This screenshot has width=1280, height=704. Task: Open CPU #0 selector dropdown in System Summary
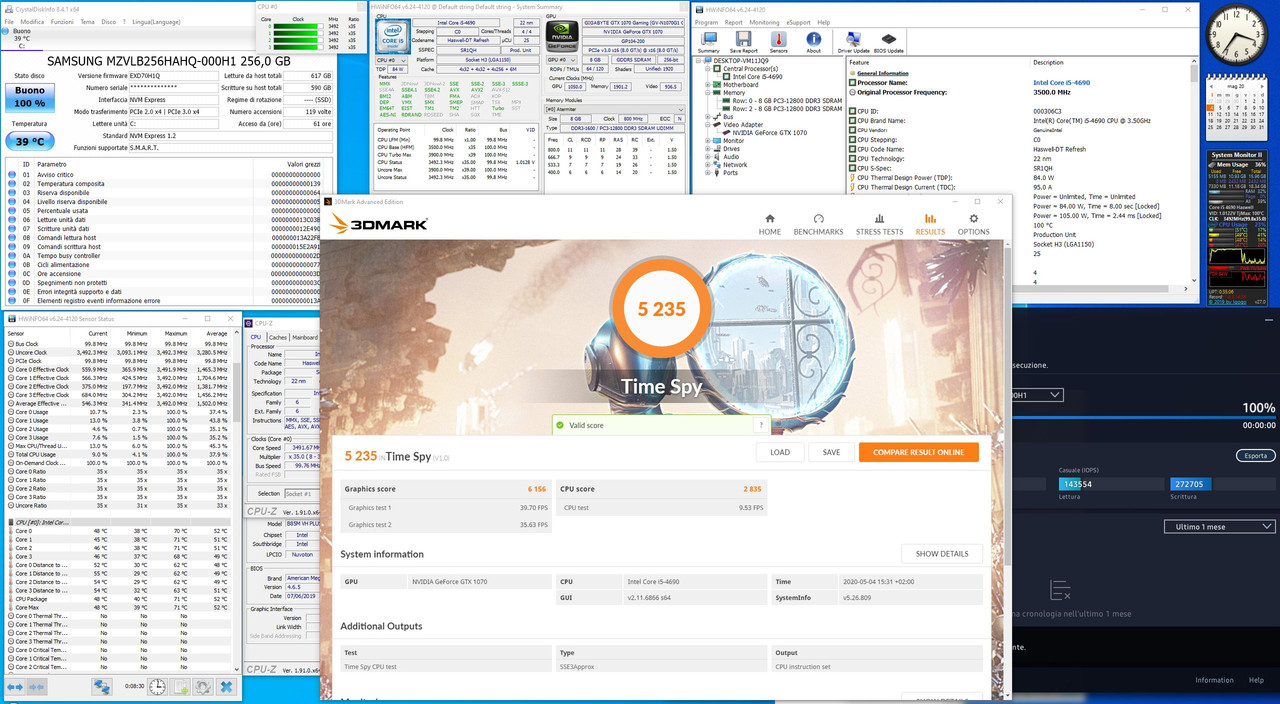[x=392, y=60]
